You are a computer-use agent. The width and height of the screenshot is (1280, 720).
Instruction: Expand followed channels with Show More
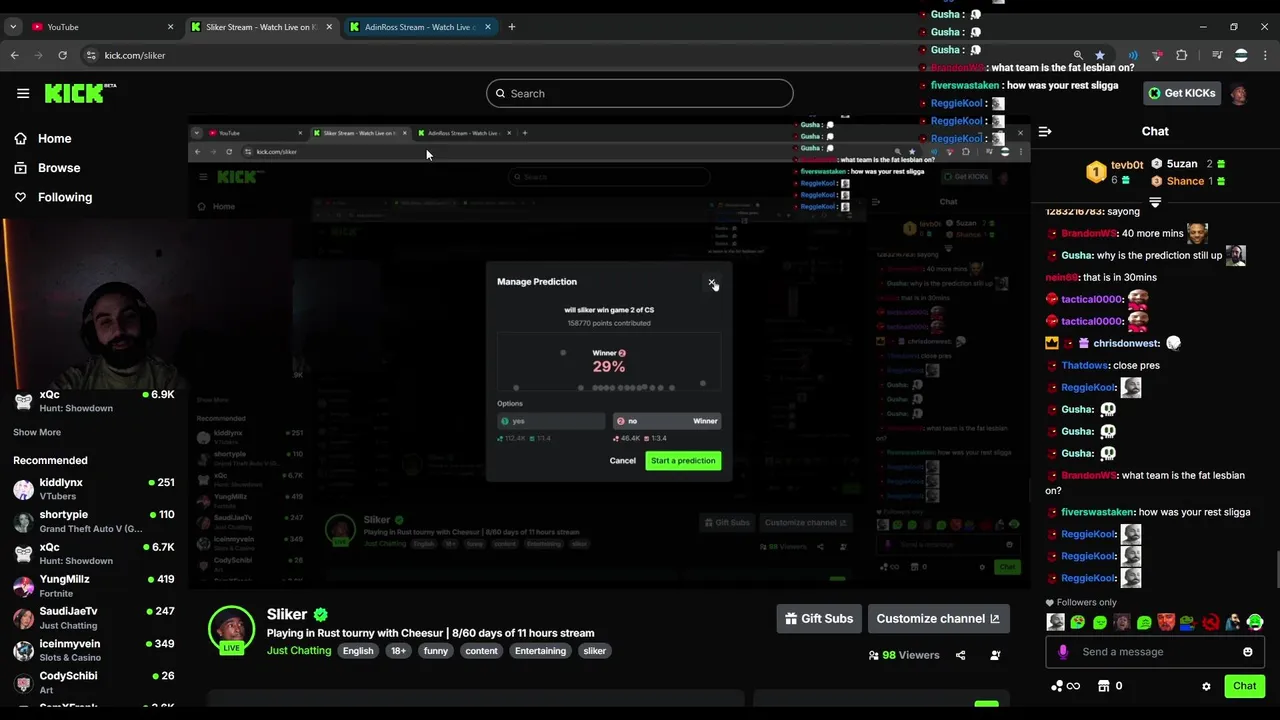coord(37,432)
